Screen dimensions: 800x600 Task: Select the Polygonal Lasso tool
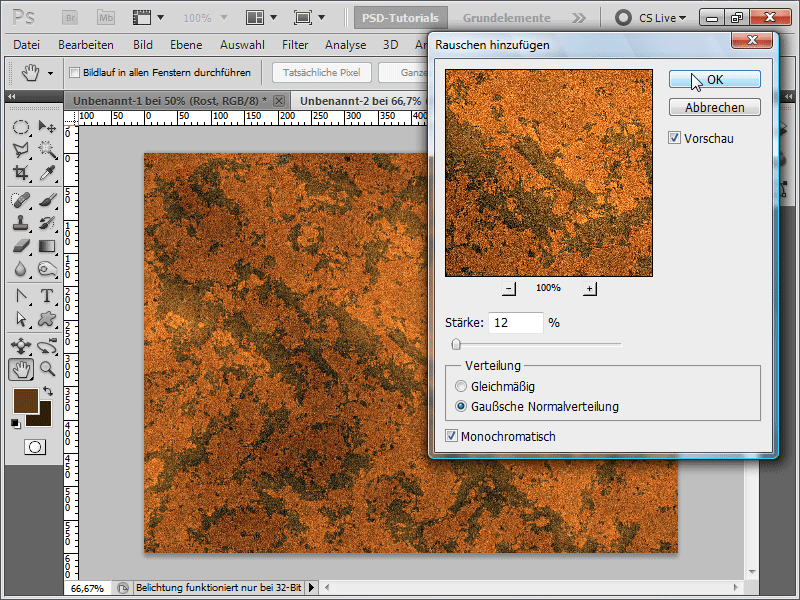pyautogui.click(x=20, y=149)
